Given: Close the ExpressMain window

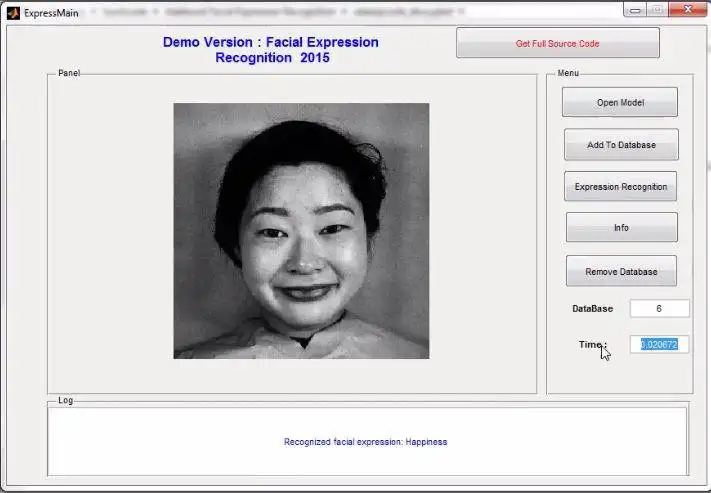Looking at the screenshot, I should 688,10.
